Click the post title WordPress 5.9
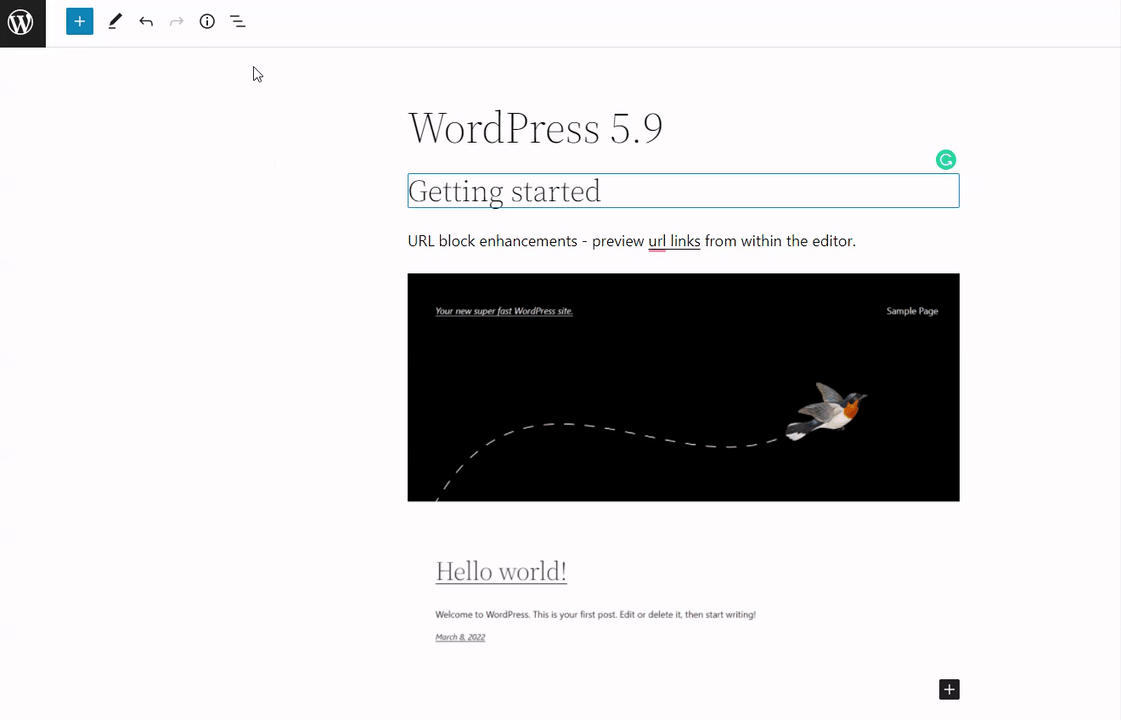The height and width of the screenshot is (720, 1121). (x=535, y=129)
